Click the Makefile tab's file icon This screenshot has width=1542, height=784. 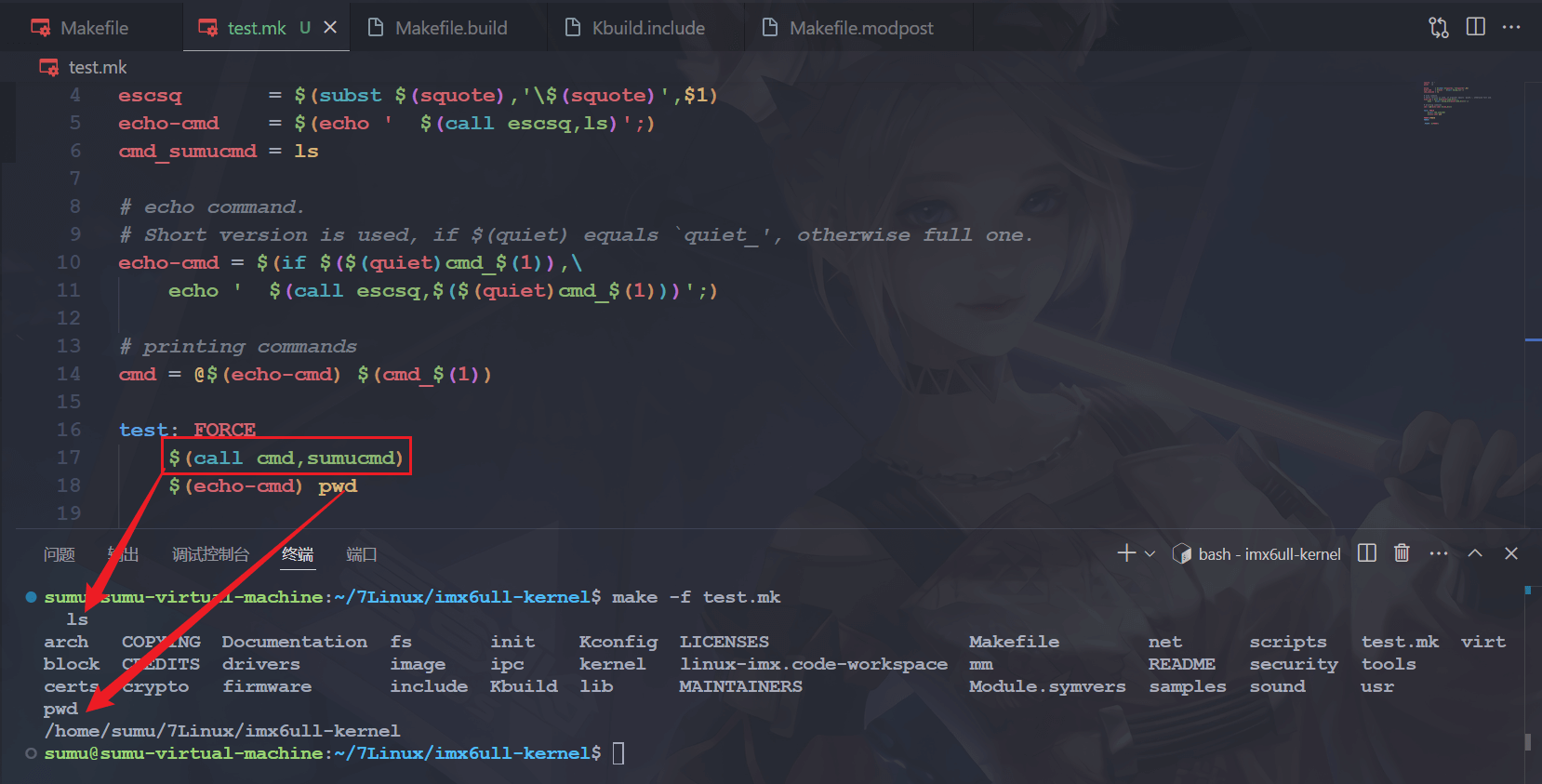[41, 28]
